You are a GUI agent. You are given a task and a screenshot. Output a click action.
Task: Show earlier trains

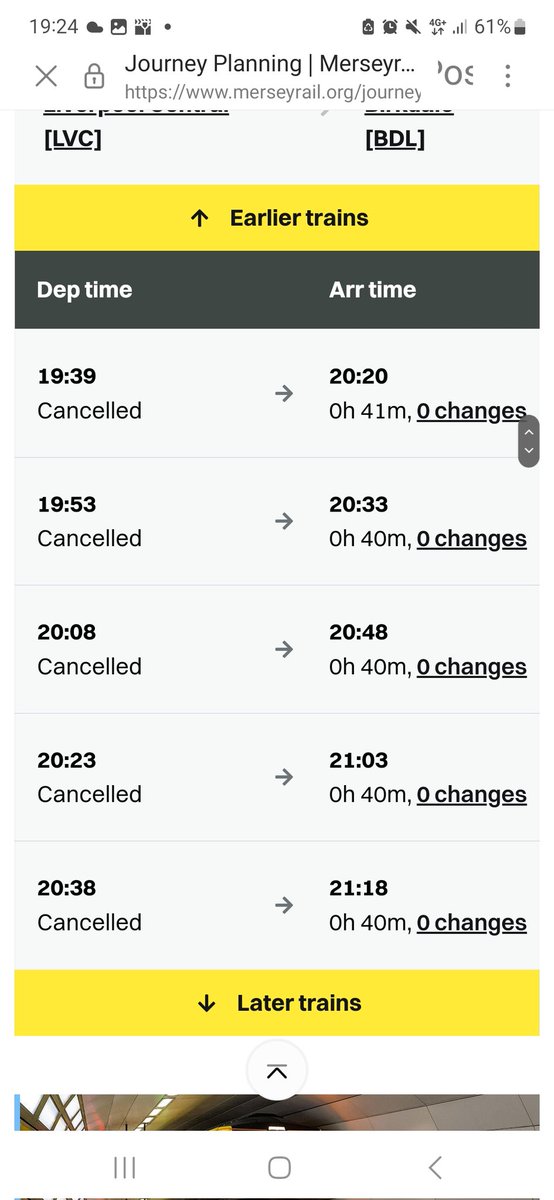pos(277,218)
